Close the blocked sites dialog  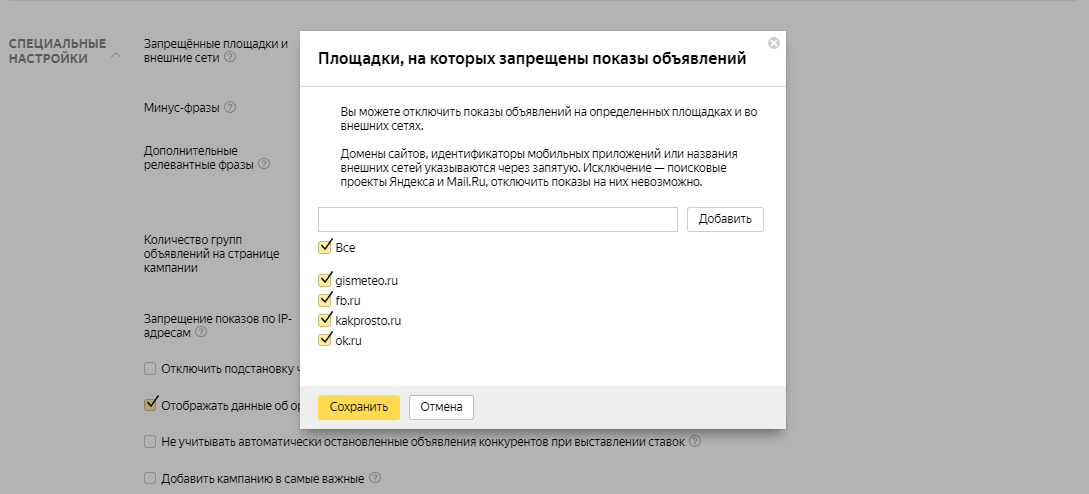click(x=773, y=43)
